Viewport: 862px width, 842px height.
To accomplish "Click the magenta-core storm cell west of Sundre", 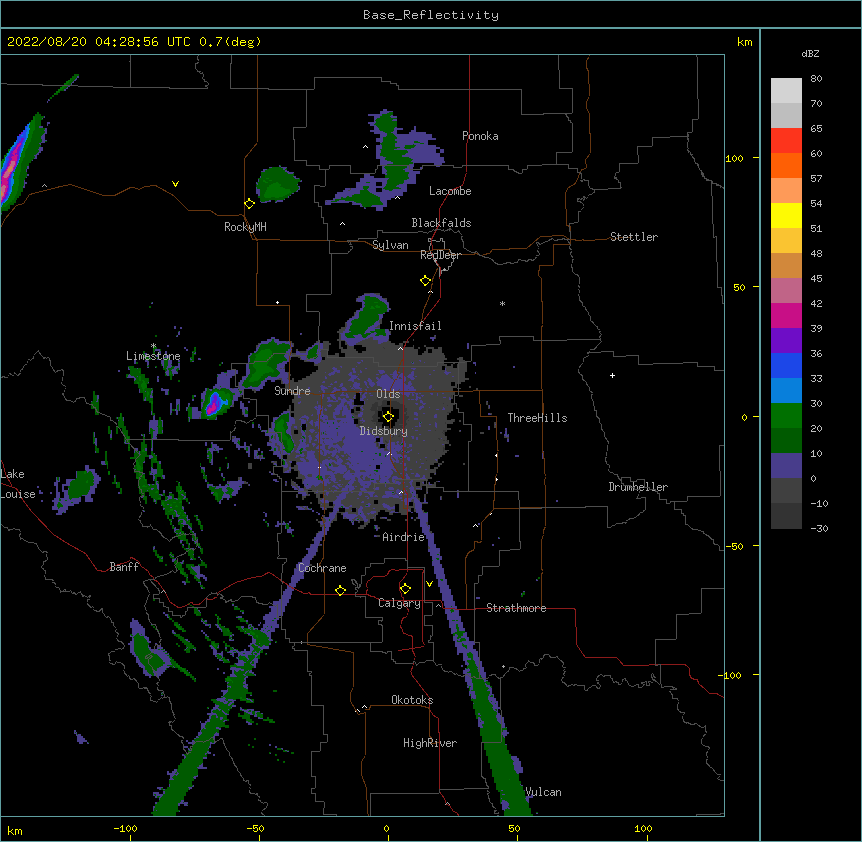I will (216, 402).
